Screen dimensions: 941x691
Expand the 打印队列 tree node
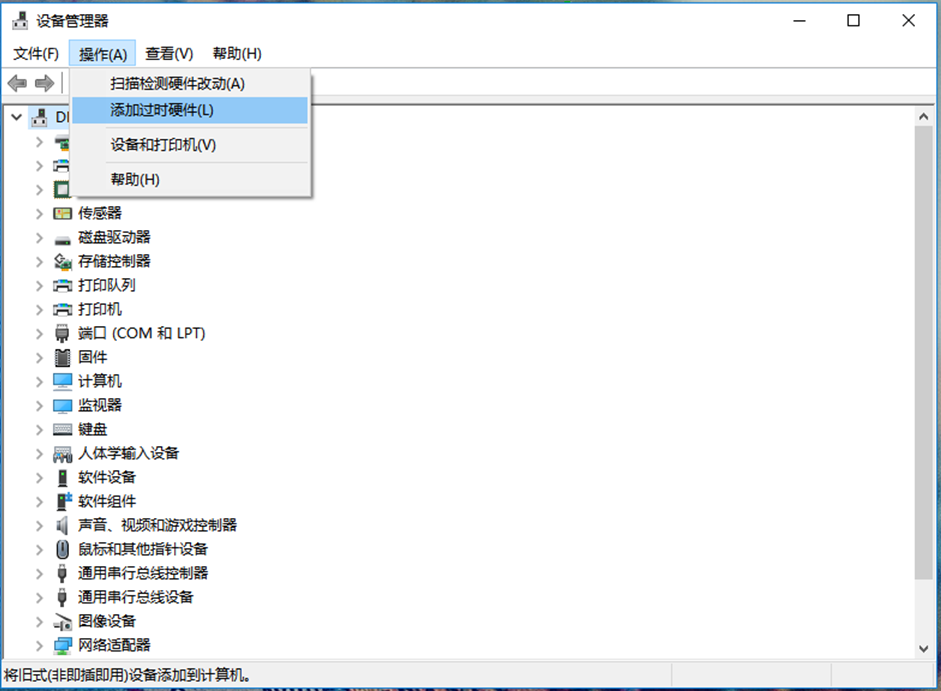point(38,285)
